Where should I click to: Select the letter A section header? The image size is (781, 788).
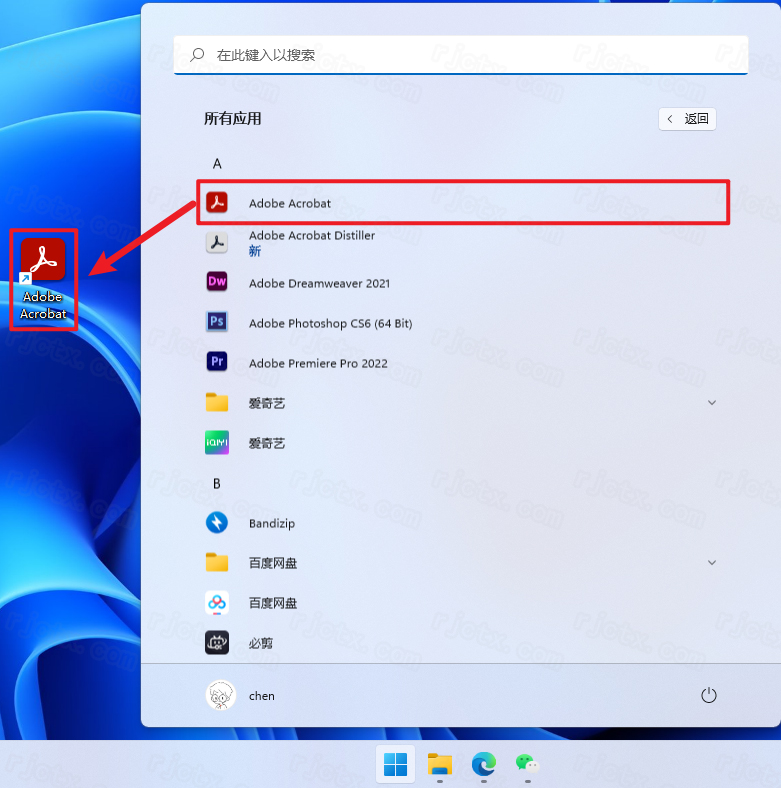217,164
